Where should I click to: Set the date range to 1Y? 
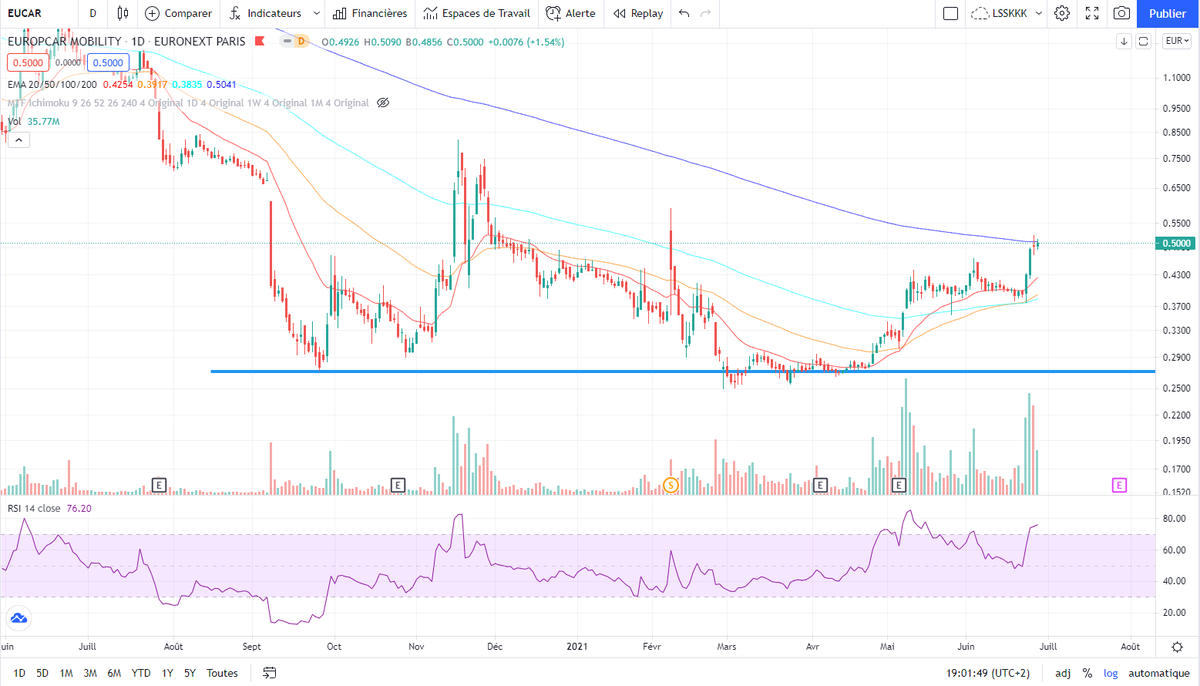pyautogui.click(x=166, y=673)
